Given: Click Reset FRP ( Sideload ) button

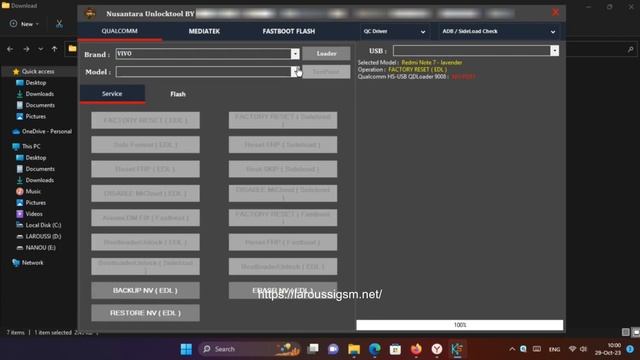Looking at the screenshot, I should point(283,145).
